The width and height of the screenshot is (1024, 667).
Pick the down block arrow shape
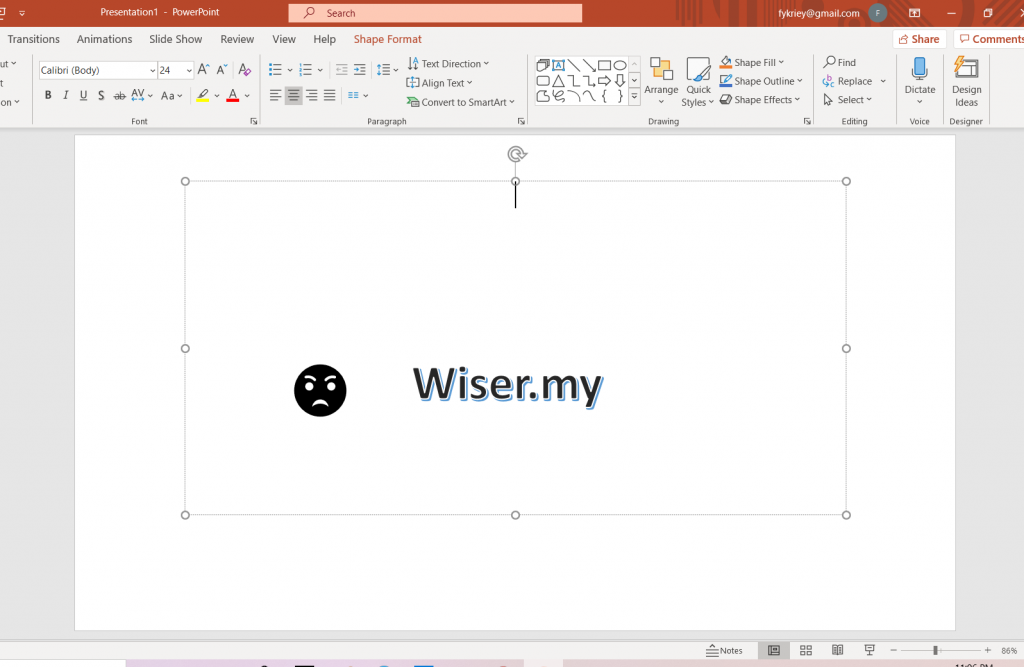pyautogui.click(x=620, y=81)
